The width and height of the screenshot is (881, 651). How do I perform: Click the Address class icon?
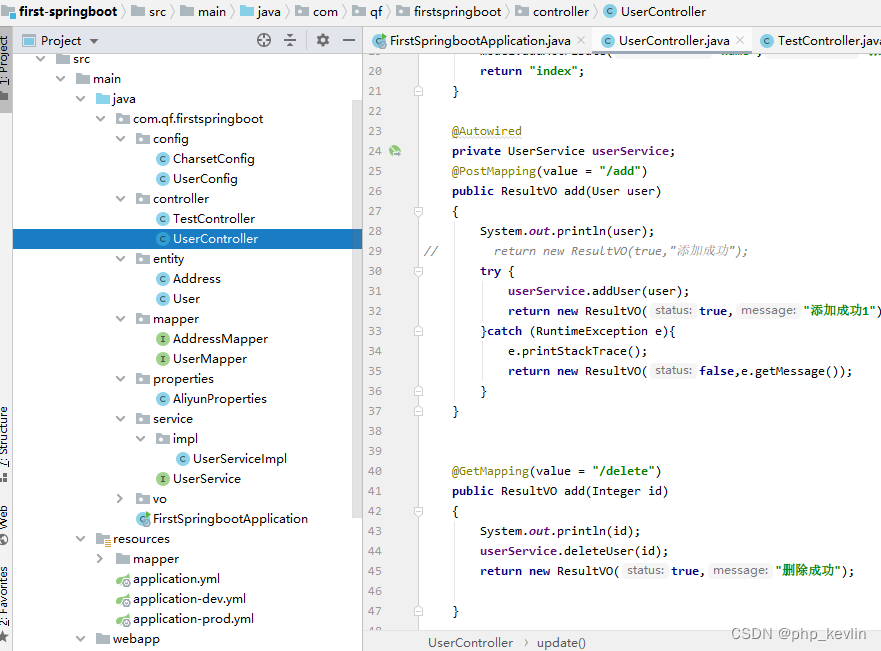coord(162,279)
